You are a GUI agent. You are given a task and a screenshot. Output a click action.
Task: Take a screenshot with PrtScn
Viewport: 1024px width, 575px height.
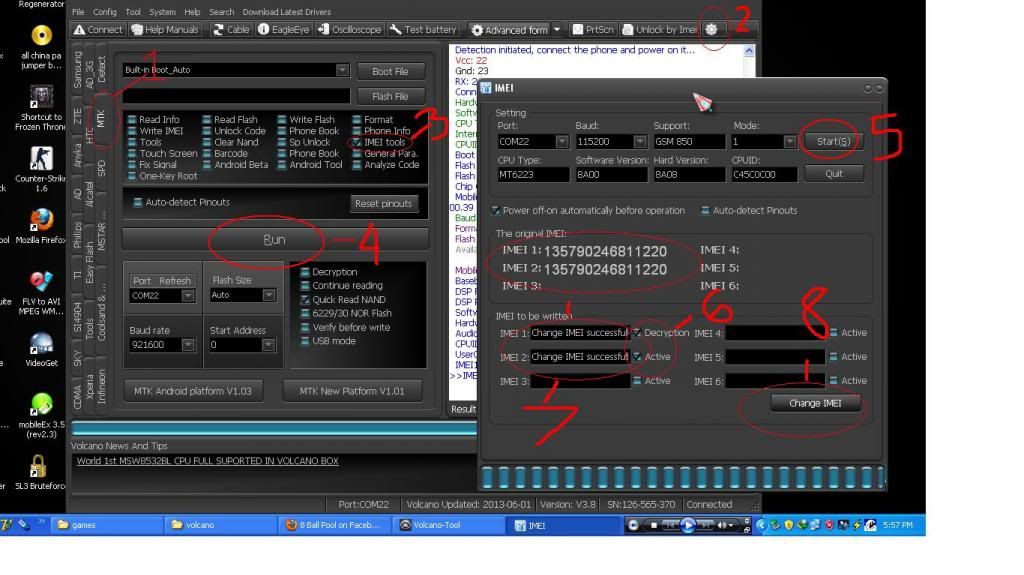(x=594, y=30)
